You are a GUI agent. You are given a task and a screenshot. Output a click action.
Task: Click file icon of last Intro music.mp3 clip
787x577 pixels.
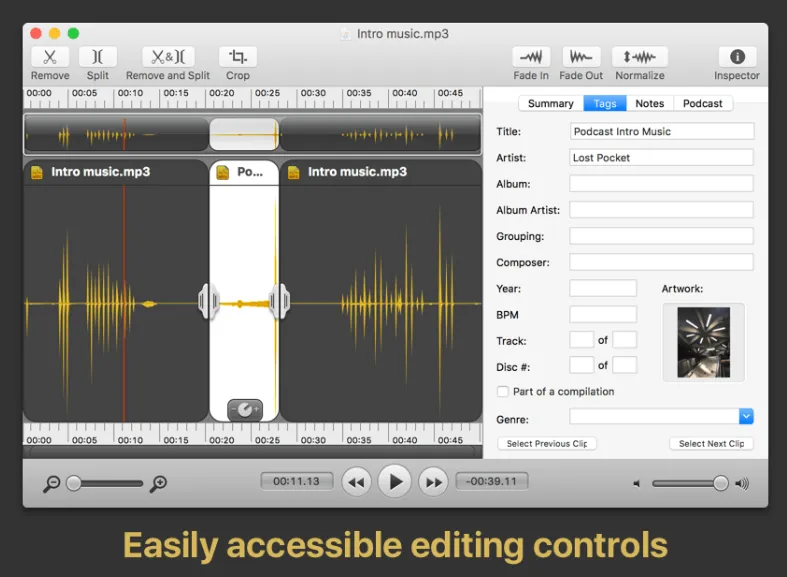pos(294,173)
